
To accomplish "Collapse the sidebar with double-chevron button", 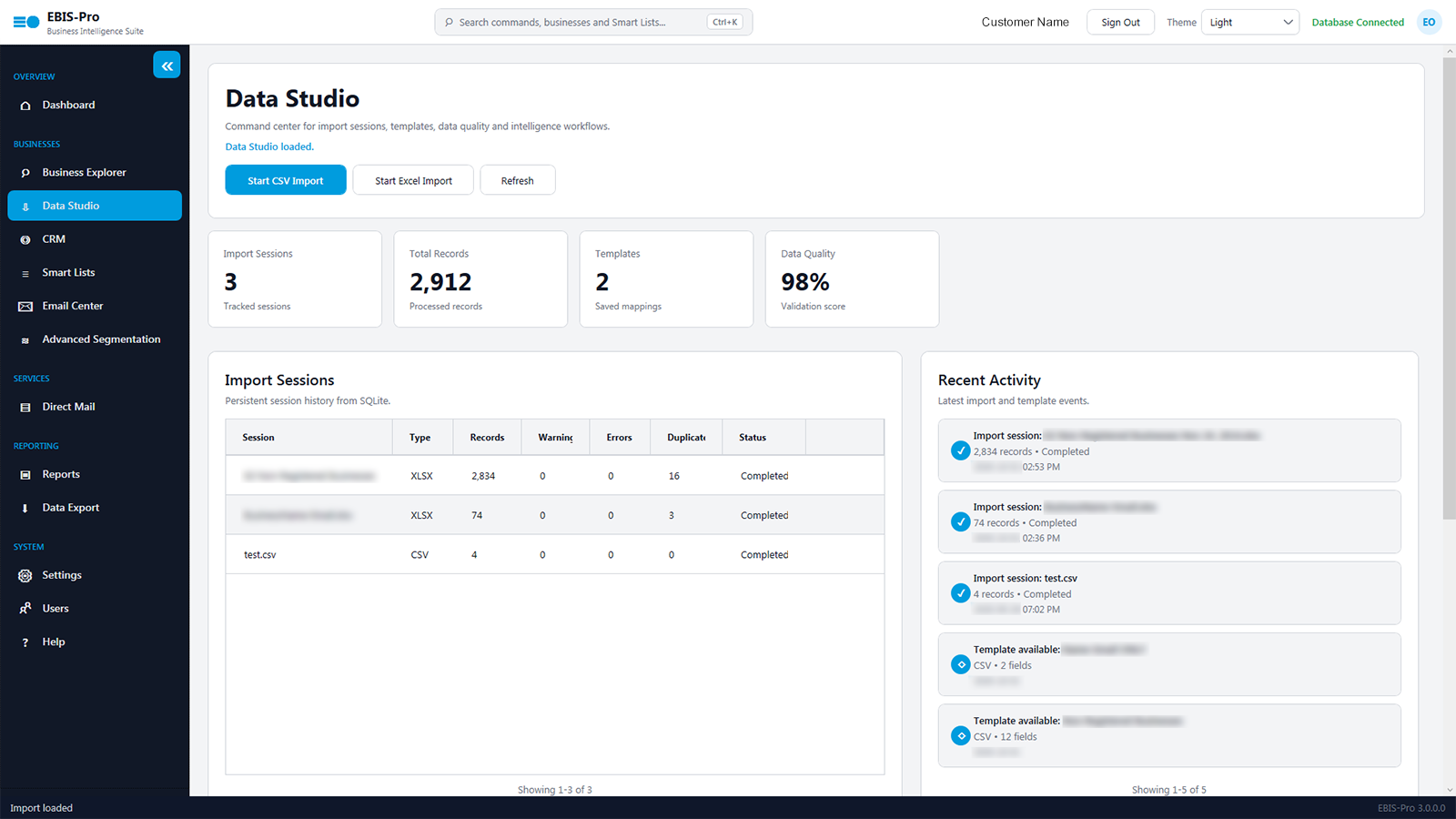I will click(x=167, y=66).
